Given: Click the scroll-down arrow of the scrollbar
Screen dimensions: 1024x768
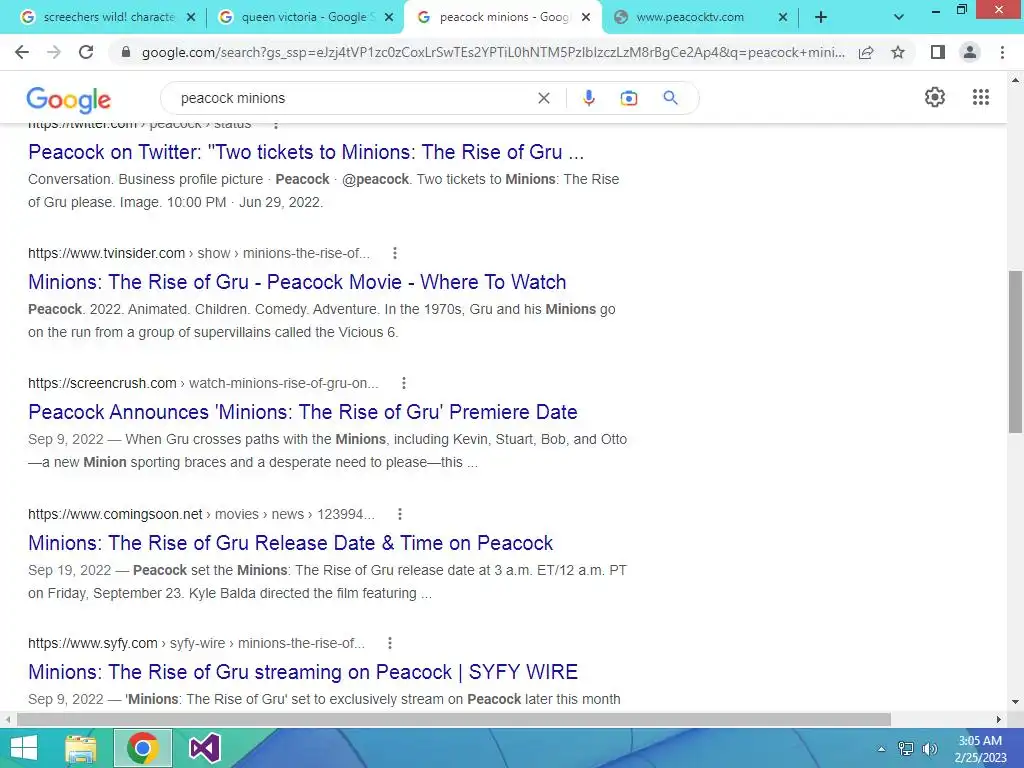Looking at the screenshot, I should (1015, 702).
